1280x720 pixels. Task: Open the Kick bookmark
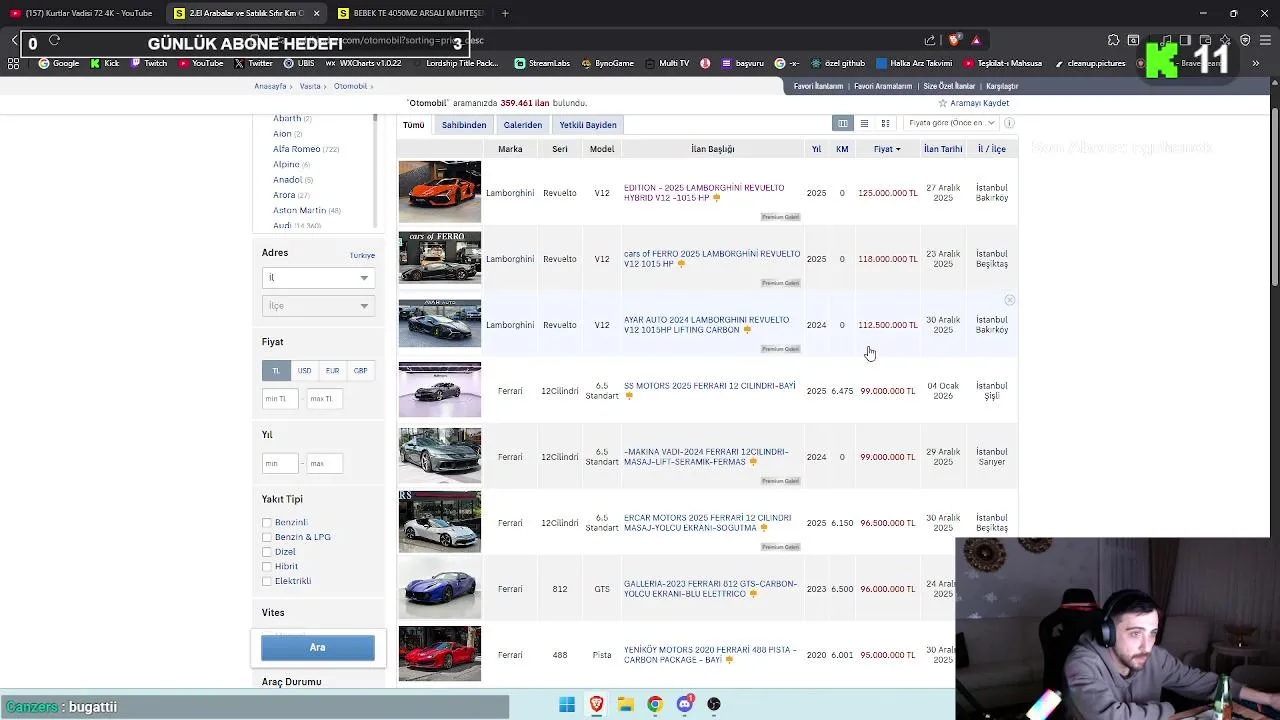[x=105, y=63]
